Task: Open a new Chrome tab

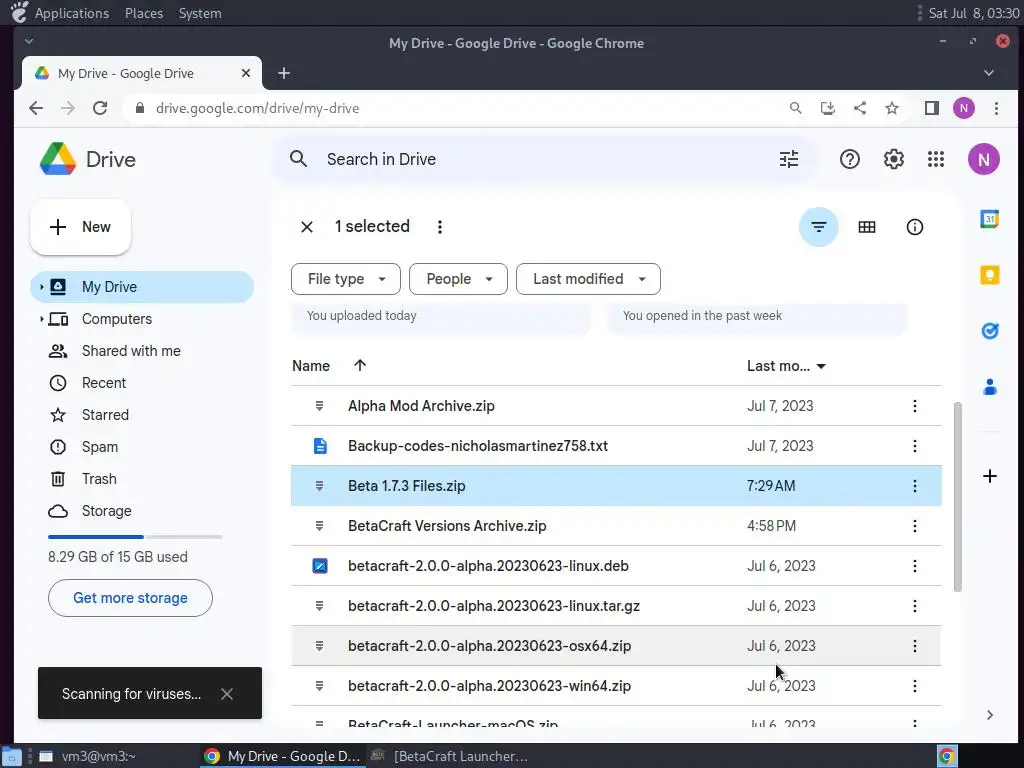Action: (283, 73)
